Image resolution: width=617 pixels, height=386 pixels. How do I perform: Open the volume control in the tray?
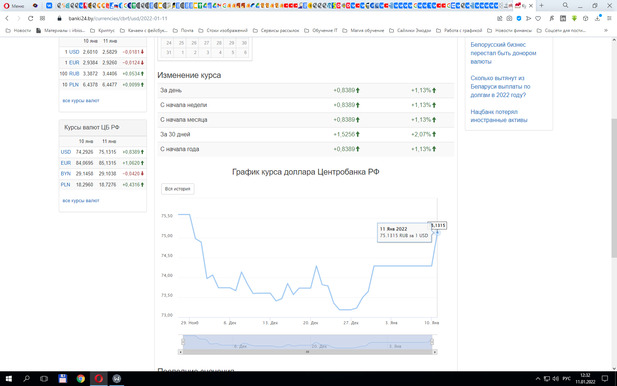click(x=555, y=379)
